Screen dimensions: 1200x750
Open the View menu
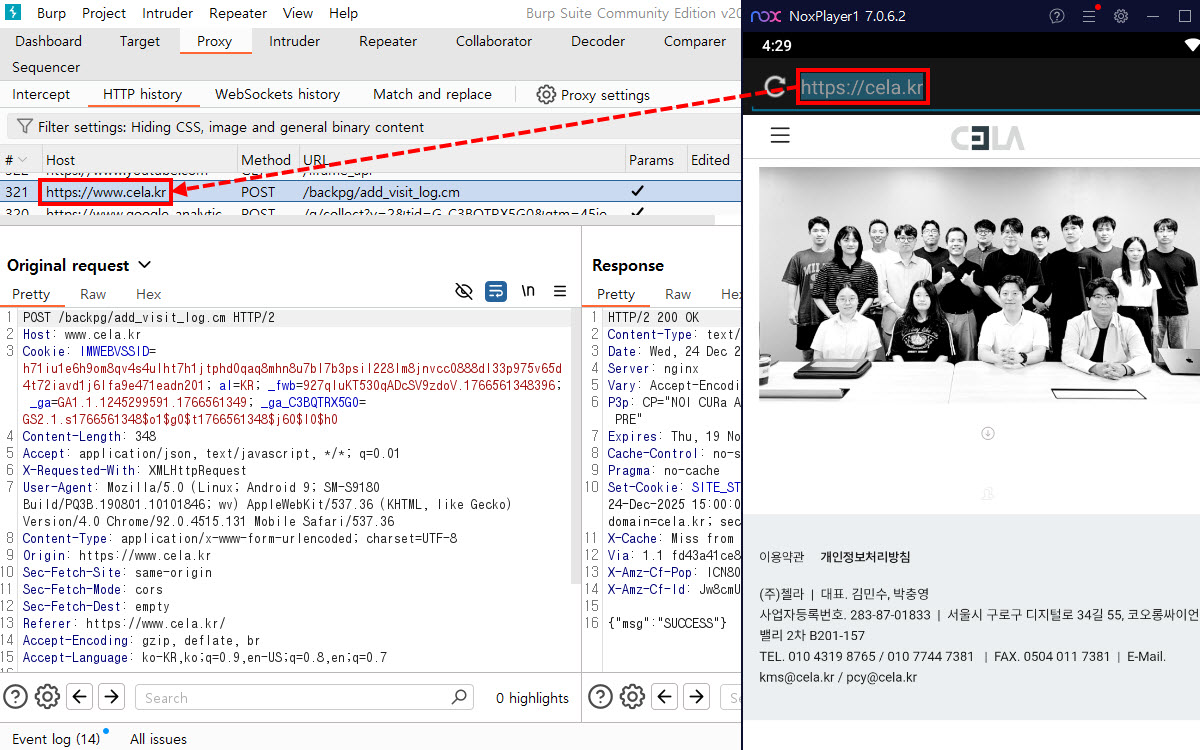coord(298,14)
